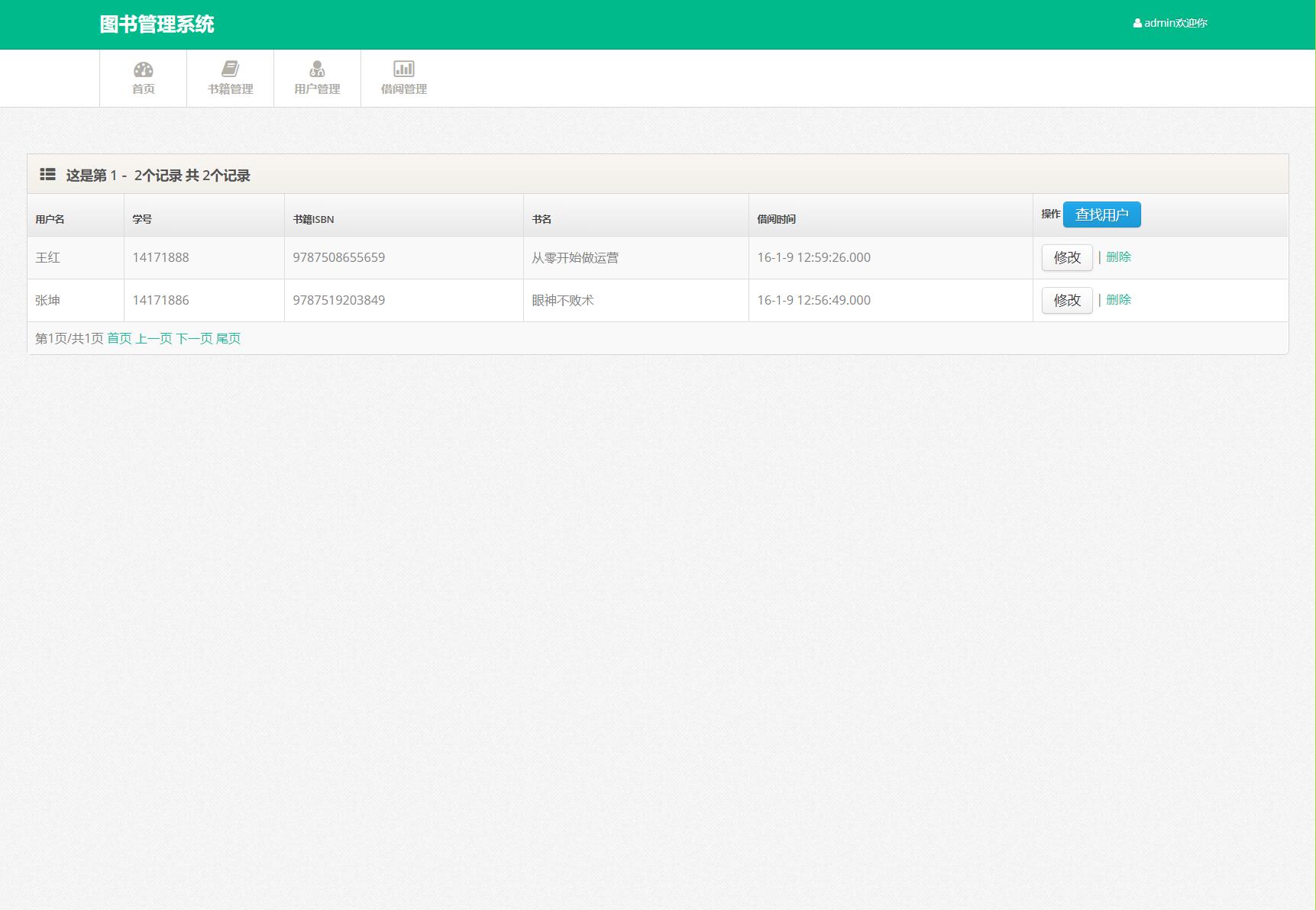Go to 首页 in pagination links

coord(119,338)
